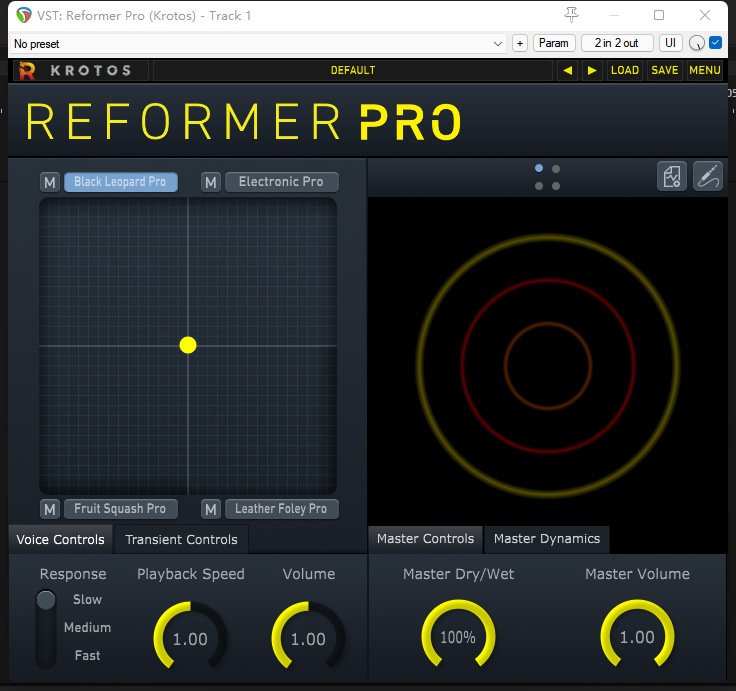Go to next preset arrow
The width and height of the screenshot is (736, 691).
pyautogui.click(x=592, y=70)
